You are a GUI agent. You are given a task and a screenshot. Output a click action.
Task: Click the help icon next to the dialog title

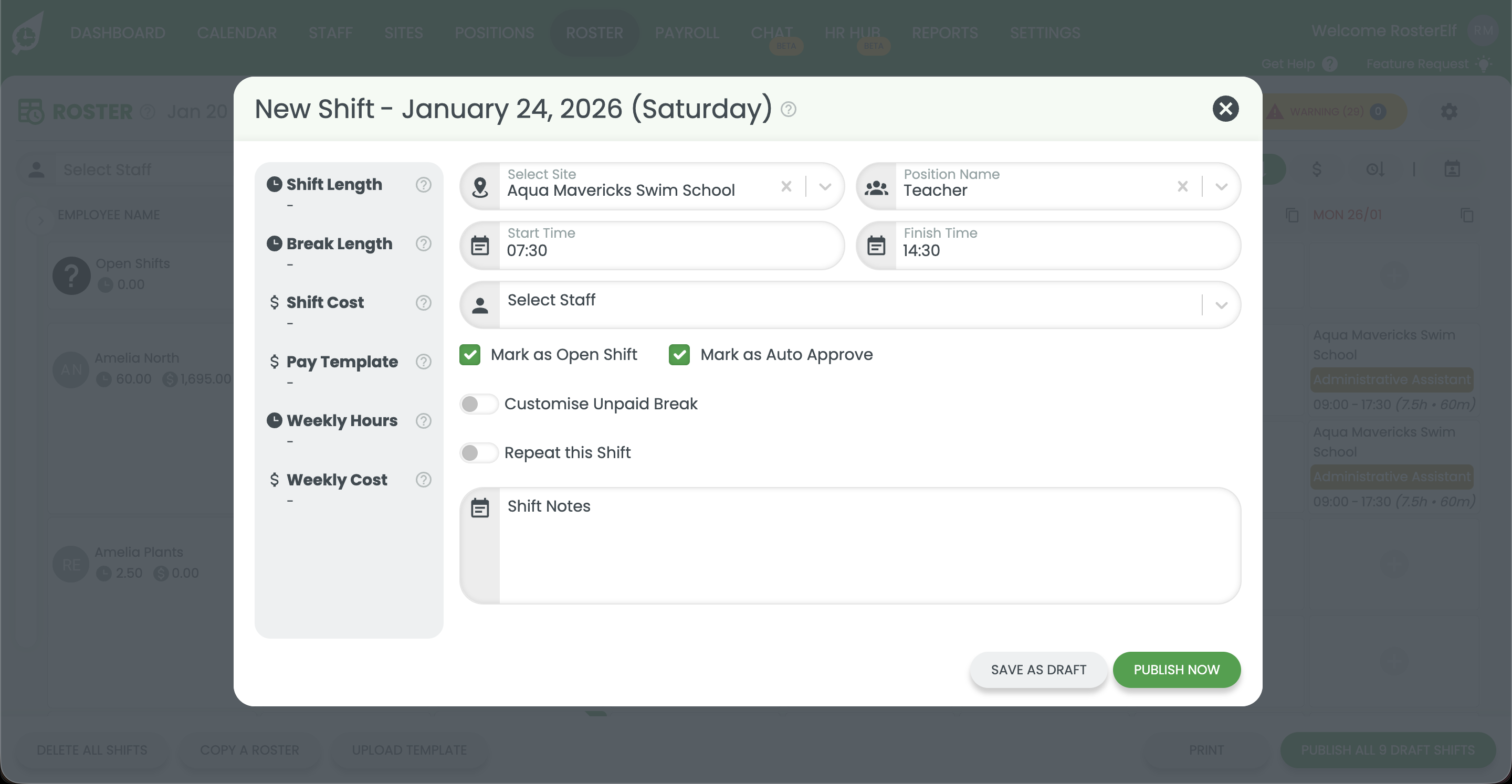coord(787,109)
